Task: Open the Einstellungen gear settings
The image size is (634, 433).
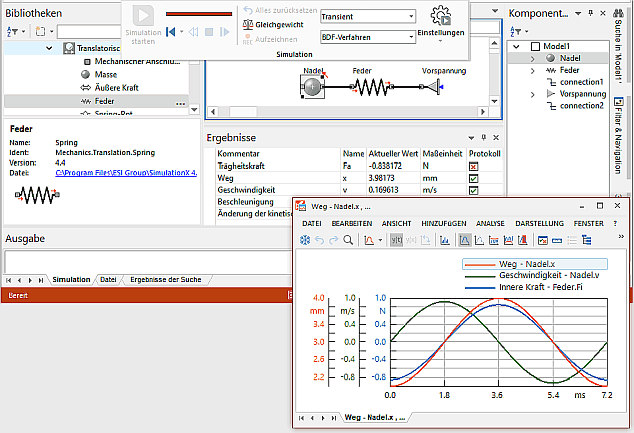Action: 441,16
